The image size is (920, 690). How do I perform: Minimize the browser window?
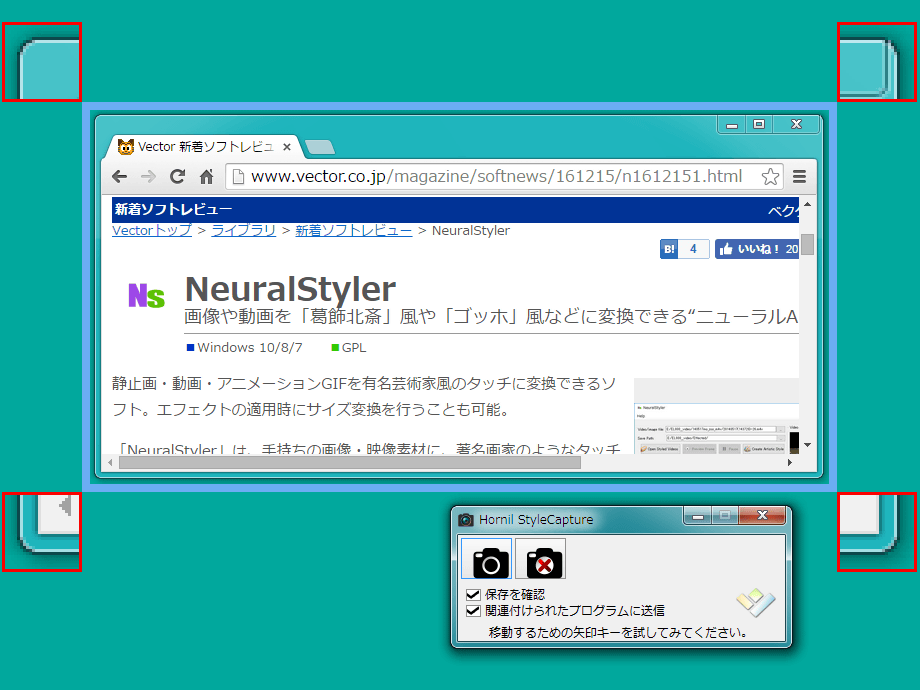point(732,125)
